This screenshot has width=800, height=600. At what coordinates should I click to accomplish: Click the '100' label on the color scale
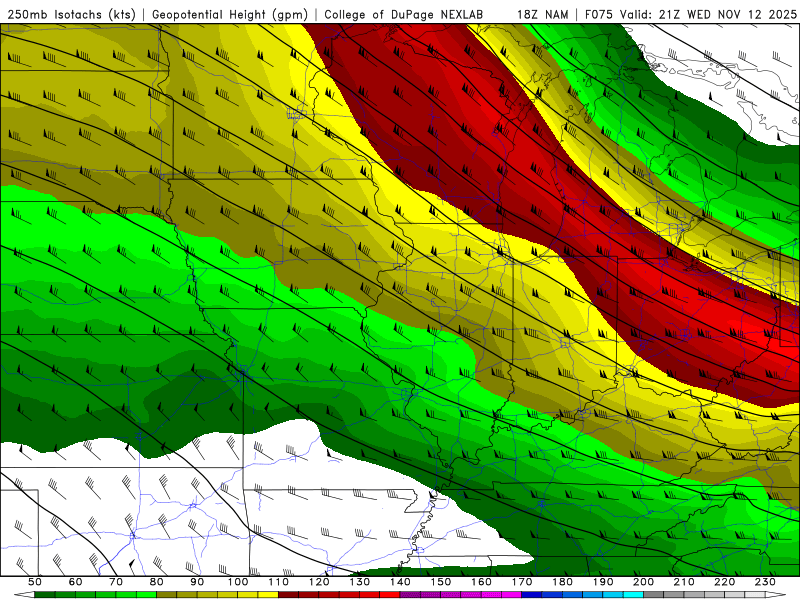pyautogui.click(x=238, y=582)
